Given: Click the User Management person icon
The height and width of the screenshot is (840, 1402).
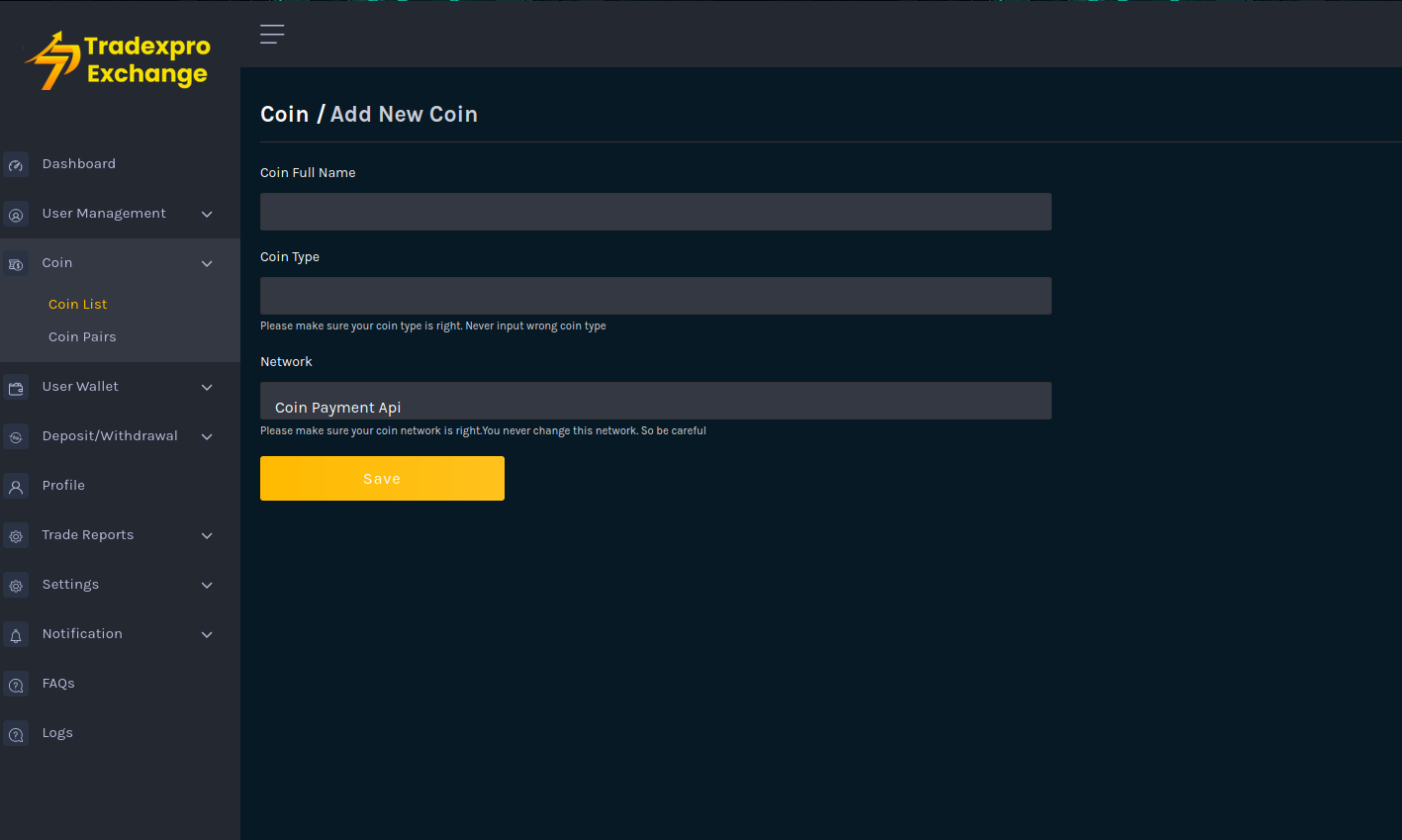Looking at the screenshot, I should [16, 215].
